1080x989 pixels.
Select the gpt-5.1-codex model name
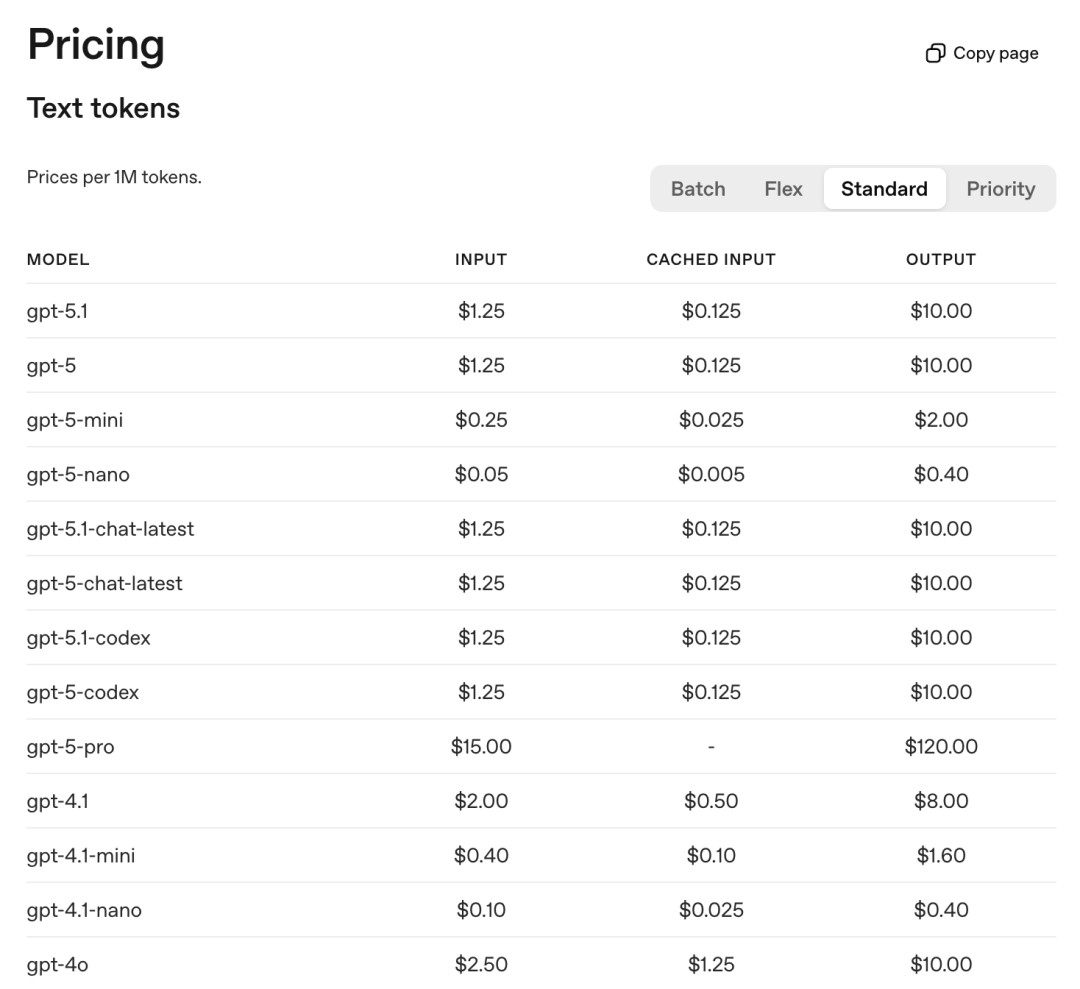[88, 638]
